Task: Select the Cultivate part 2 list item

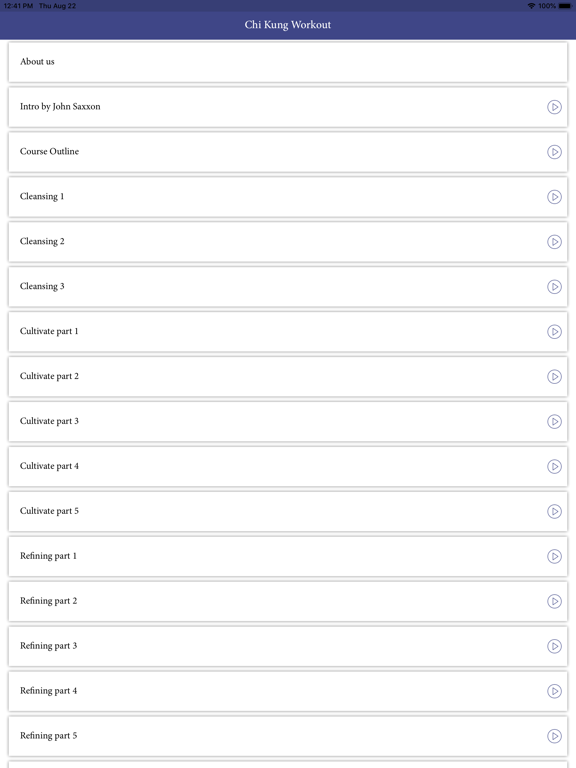Action: [x=288, y=376]
